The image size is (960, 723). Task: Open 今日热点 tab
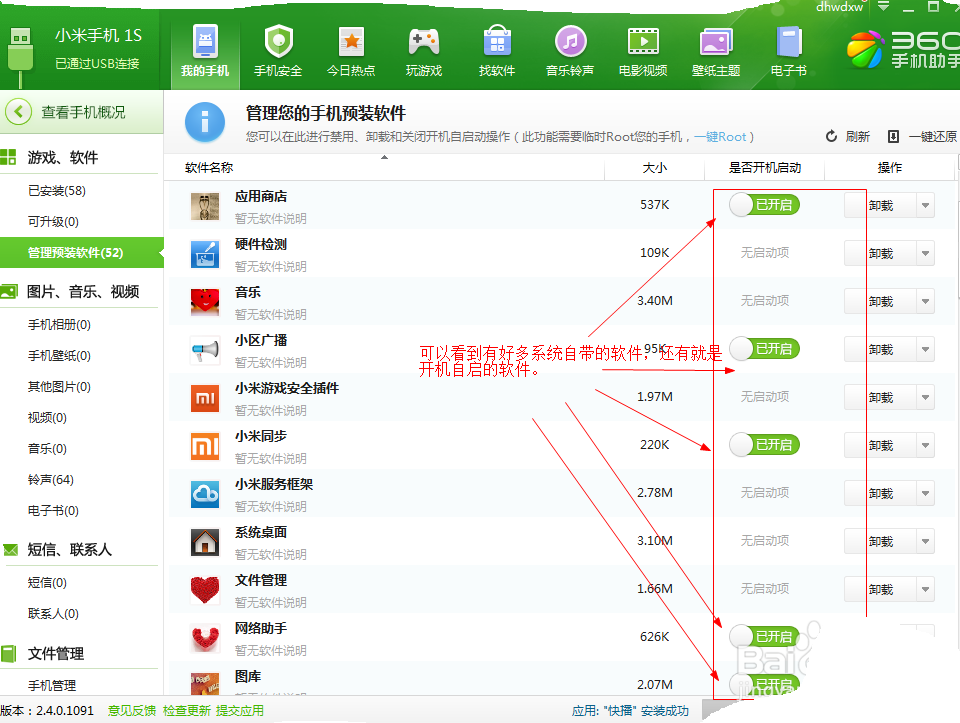pos(351,51)
